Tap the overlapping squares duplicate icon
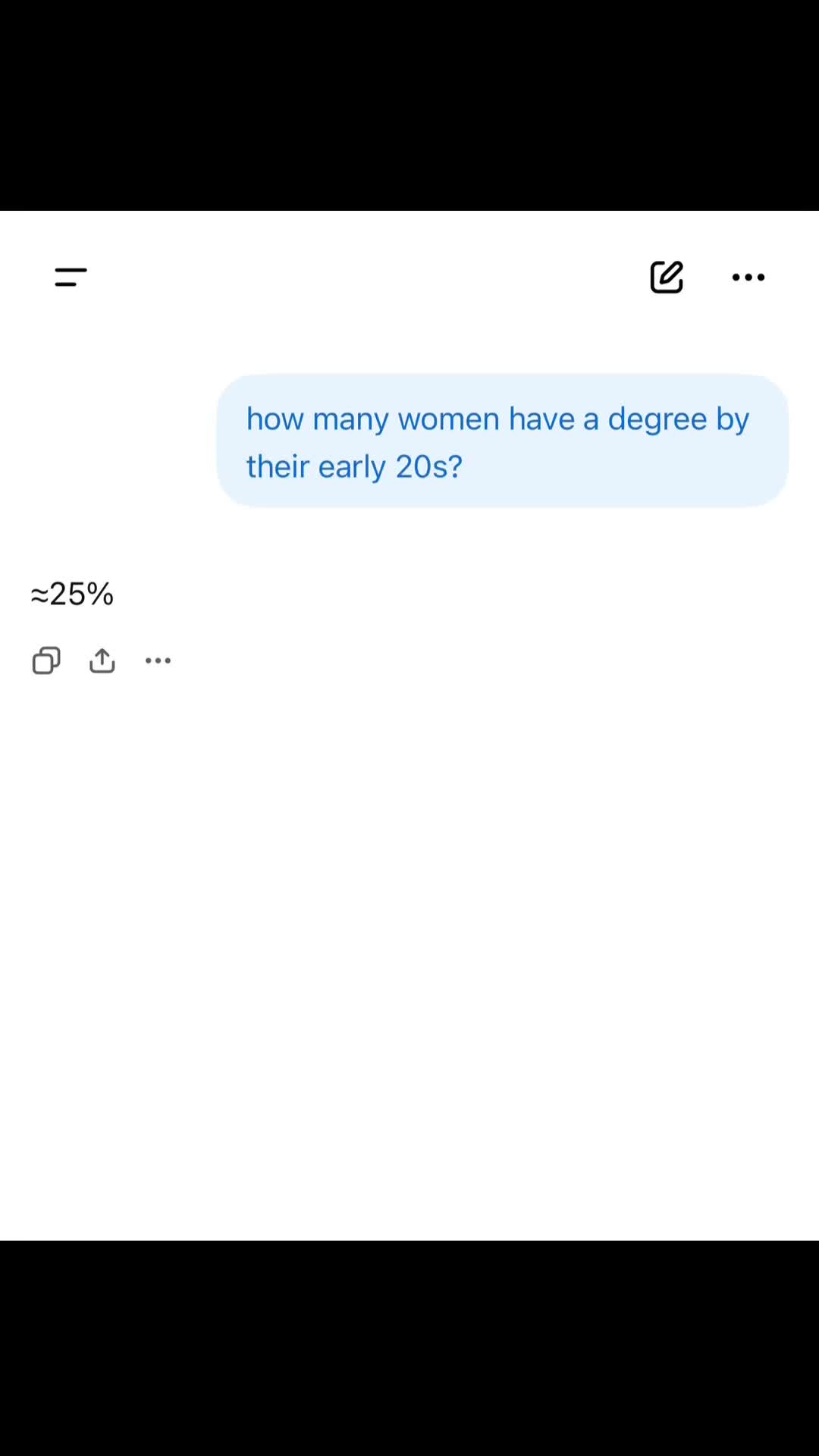The width and height of the screenshot is (819, 1456). pyautogui.click(x=46, y=661)
